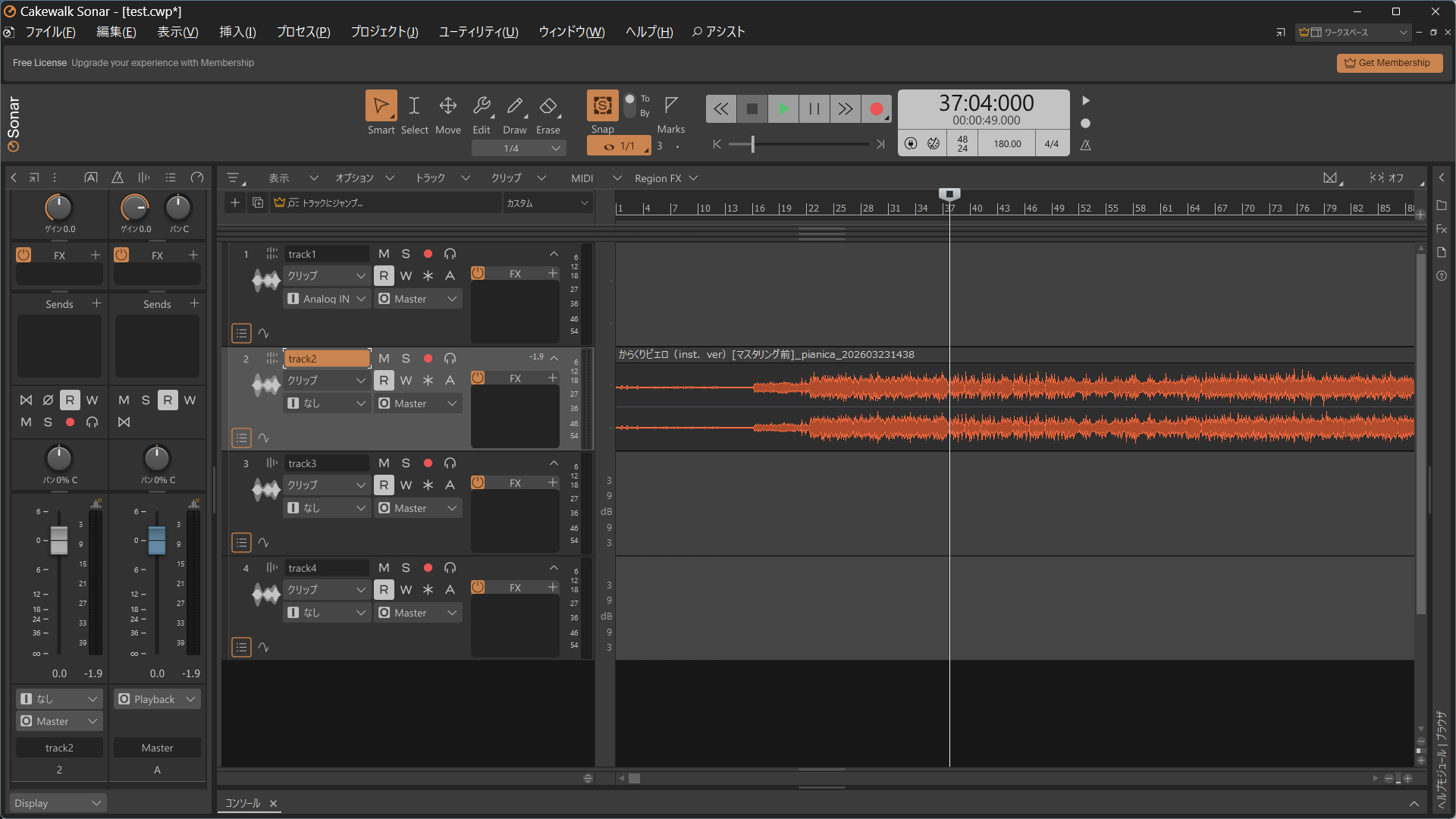Toggle the metronome icon in transport
Screen dimensions: 1456x819
(1085, 145)
